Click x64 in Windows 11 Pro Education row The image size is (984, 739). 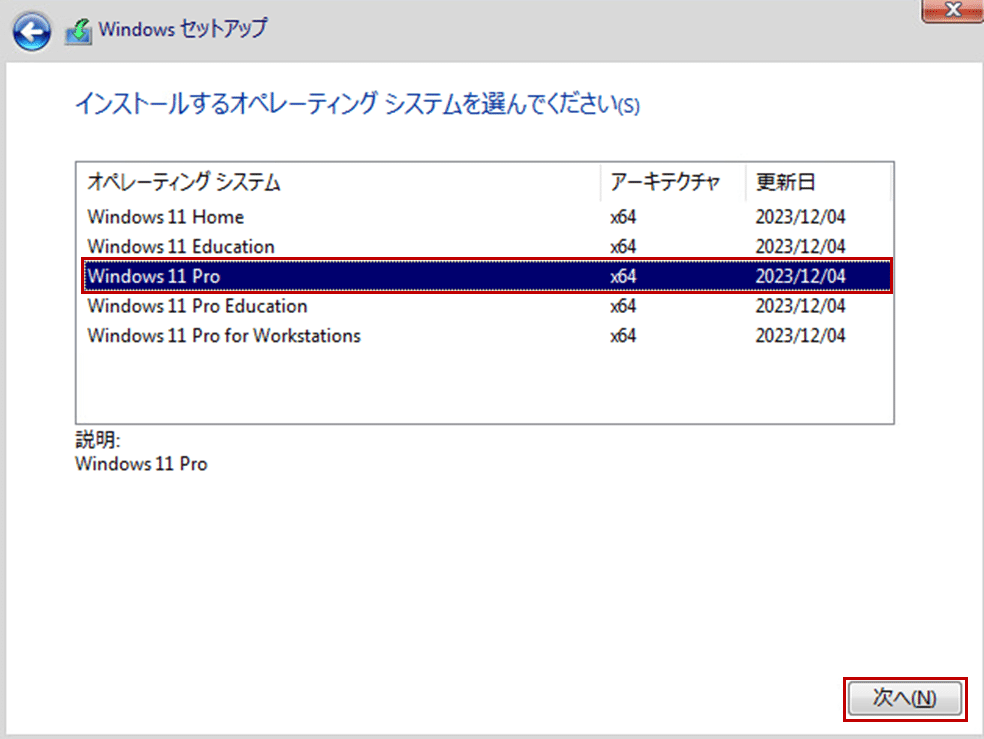pos(623,306)
